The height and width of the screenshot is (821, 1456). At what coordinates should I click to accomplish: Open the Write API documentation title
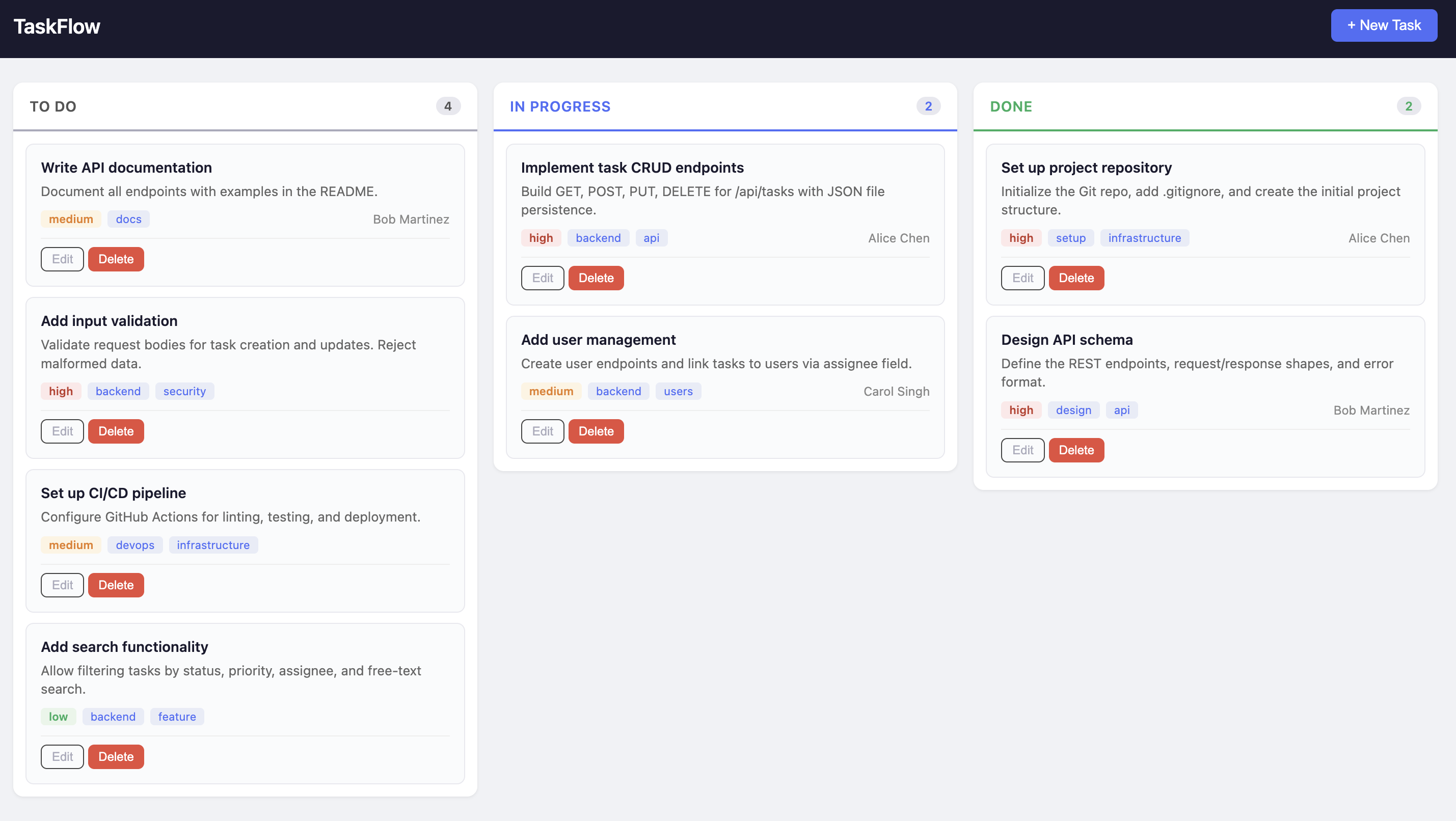(x=126, y=168)
